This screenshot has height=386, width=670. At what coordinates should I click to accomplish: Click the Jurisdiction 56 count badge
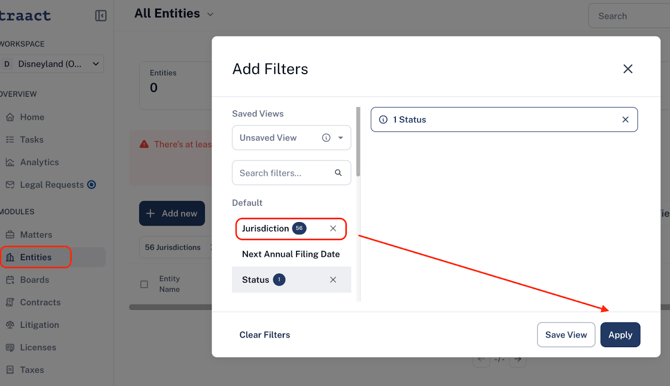(299, 229)
